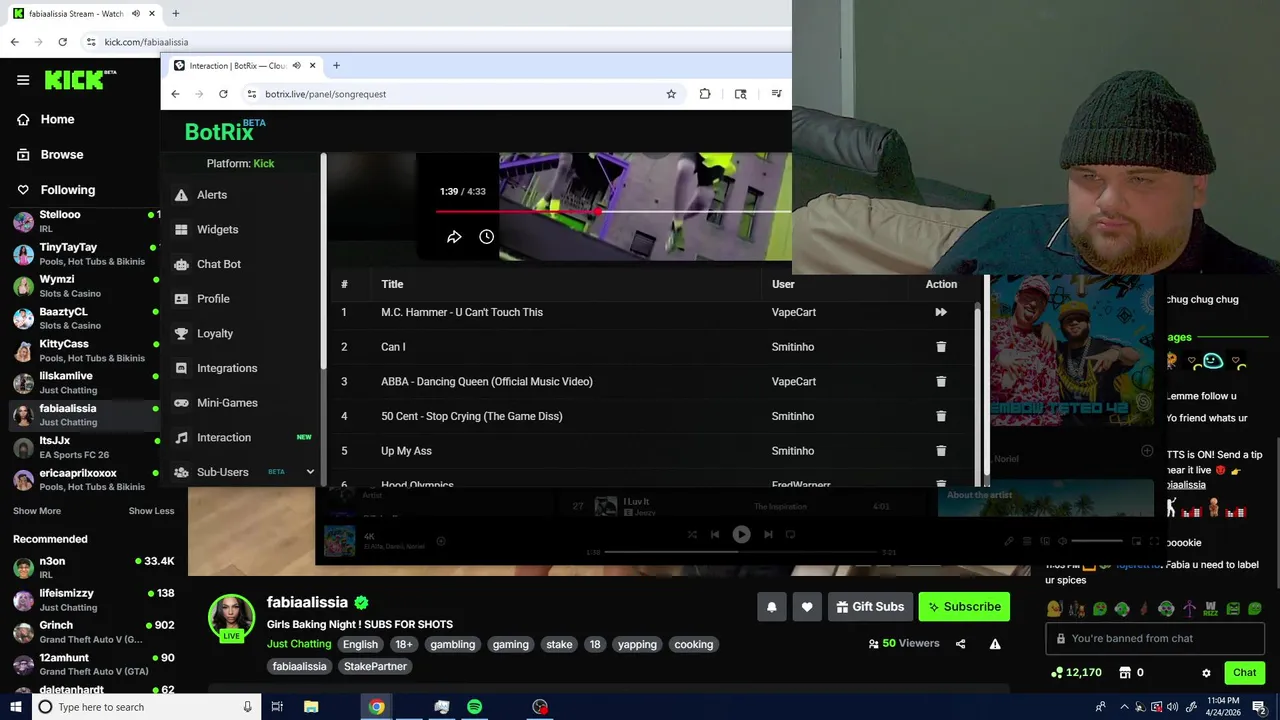The height and width of the screenshot is (720, 1280).
Task: Delete 'Up My Ass' song request
Action: [x=941, y=451]
